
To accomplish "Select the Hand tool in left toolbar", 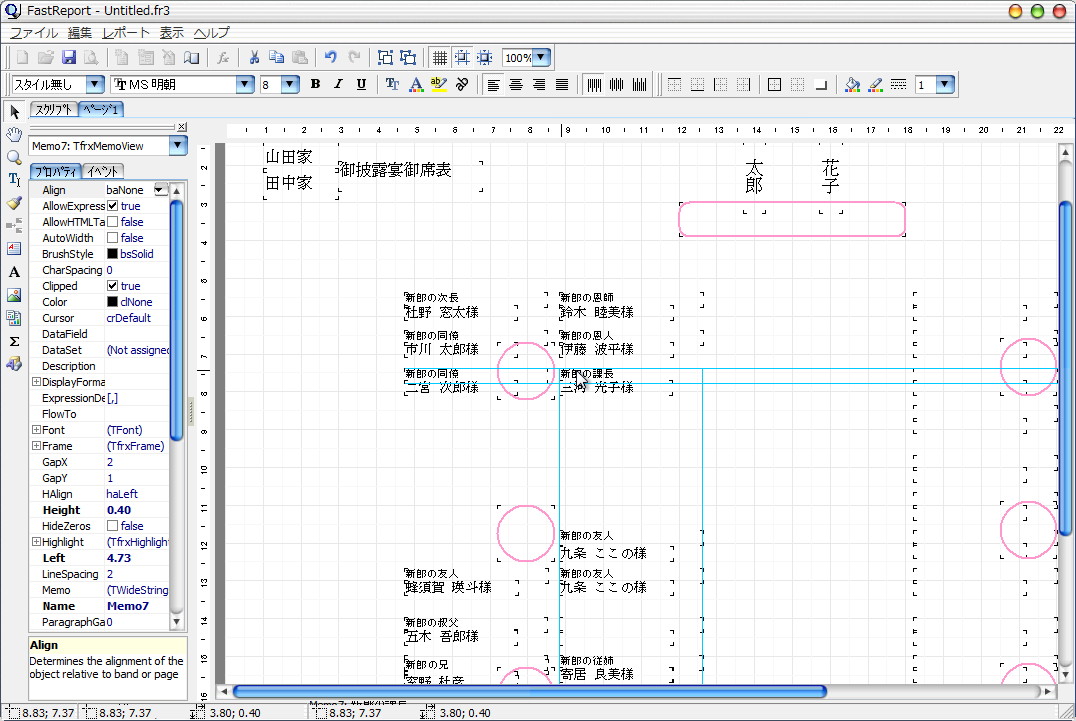I will (14, 134).
